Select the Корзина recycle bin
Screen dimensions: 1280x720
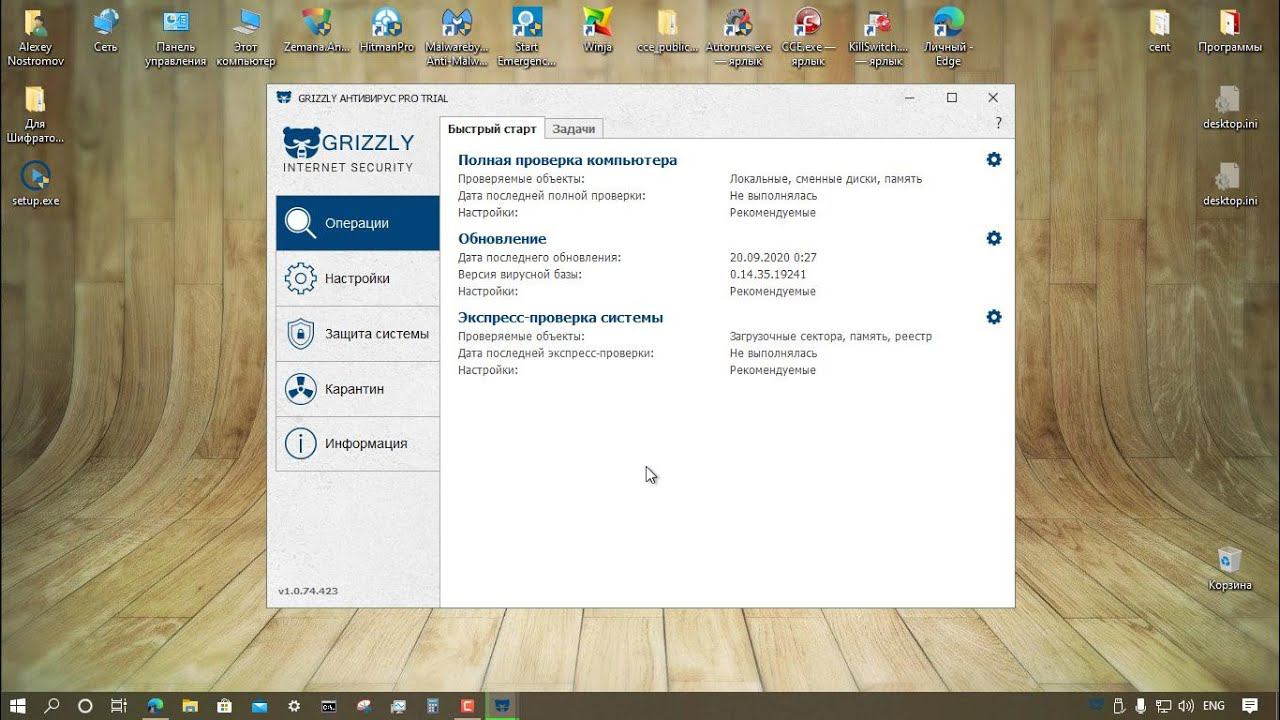(1230, 569)
